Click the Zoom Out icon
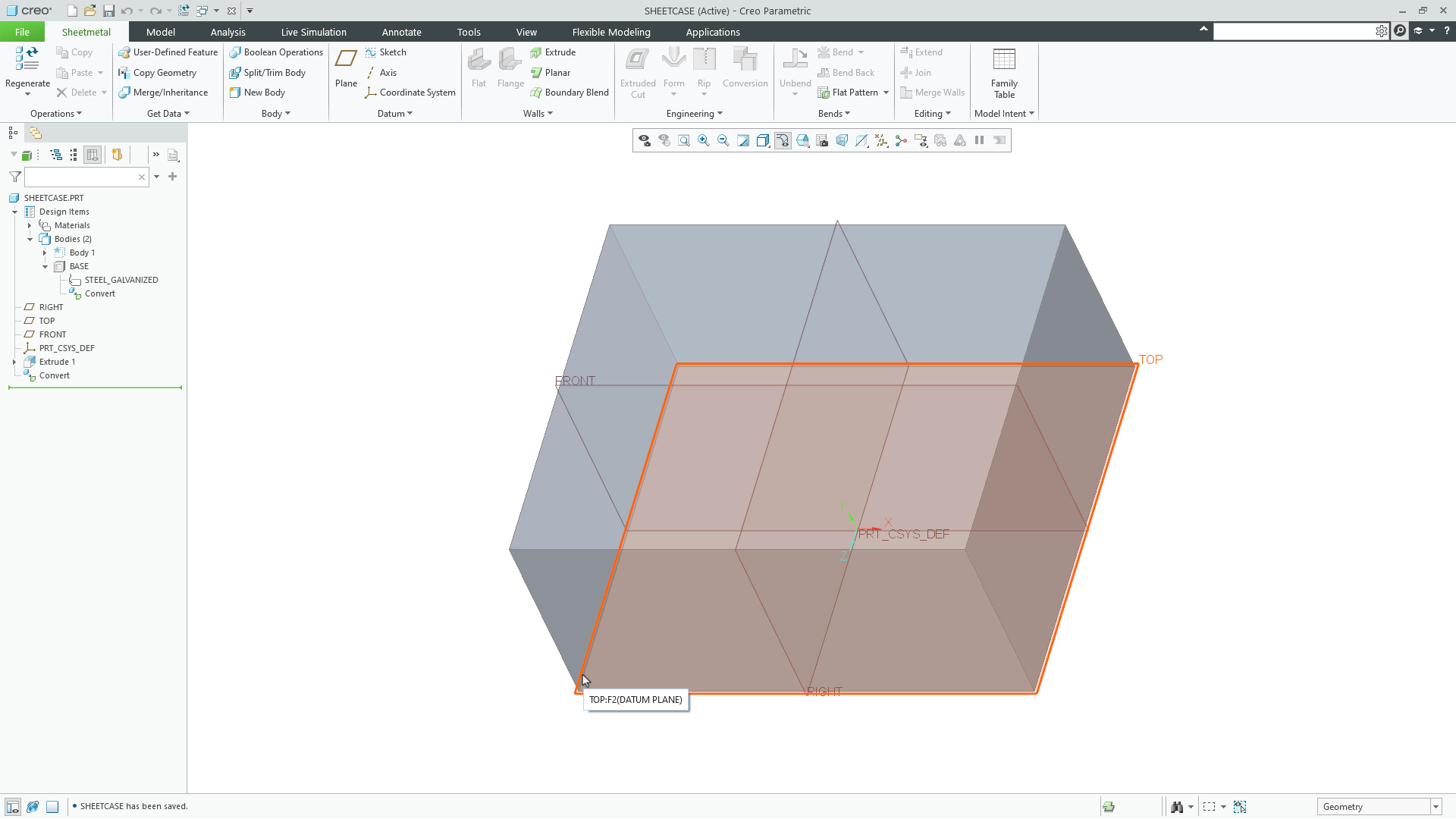The width and height of the screenshot is (1456, 819). [x=723, y=140]
